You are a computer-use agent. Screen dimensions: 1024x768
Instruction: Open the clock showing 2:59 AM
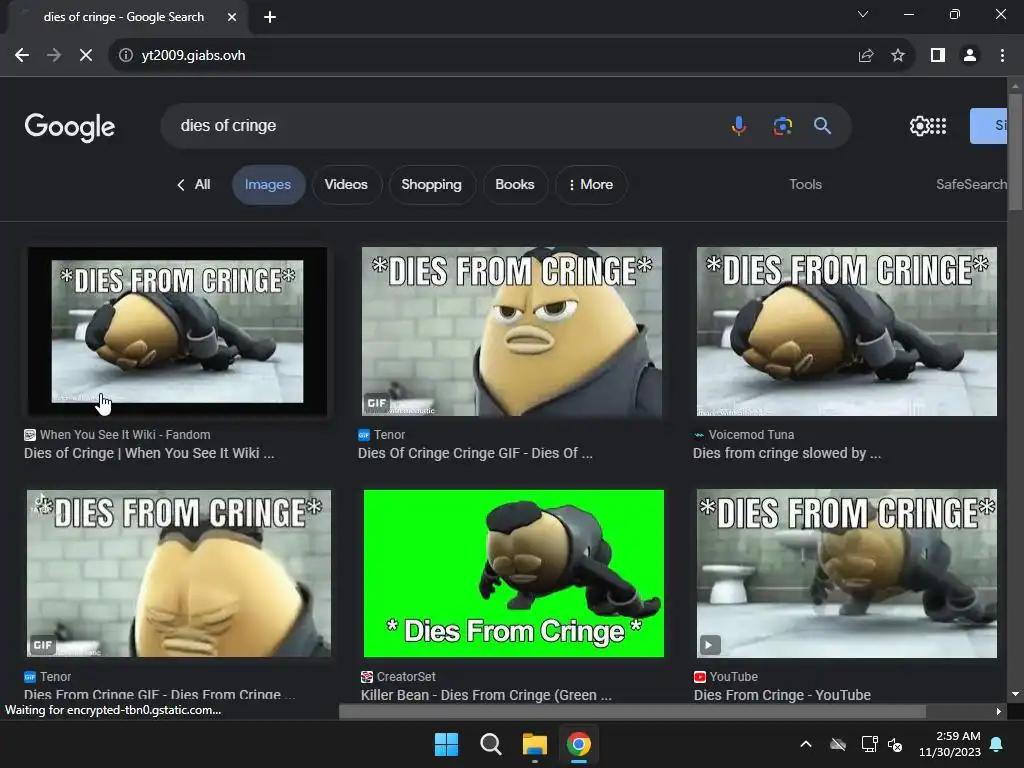(950, 744)
